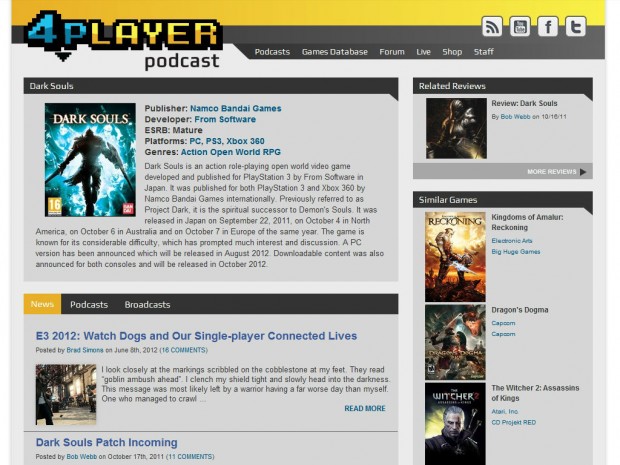Filter by Xbox 360 platform link

246,141
